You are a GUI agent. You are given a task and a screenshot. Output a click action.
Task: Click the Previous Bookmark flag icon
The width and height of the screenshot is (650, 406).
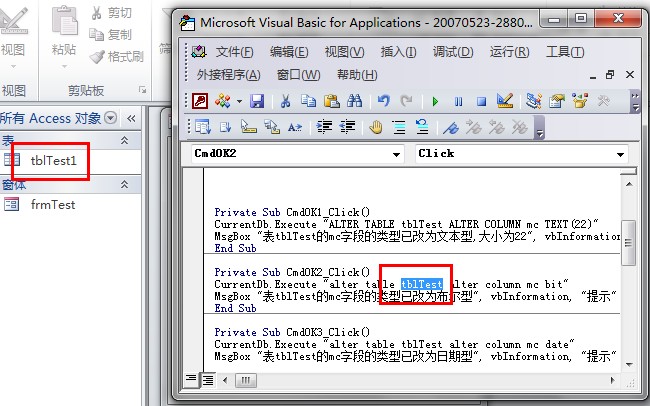(496, 127)
